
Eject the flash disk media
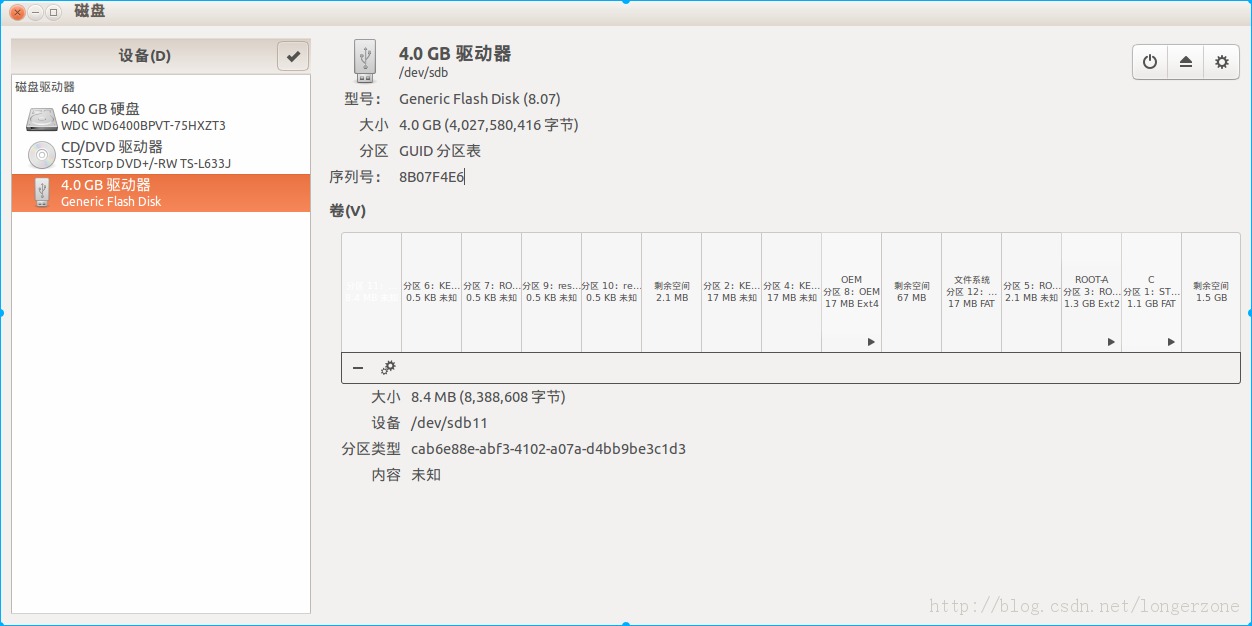(x=1186, y=62)
